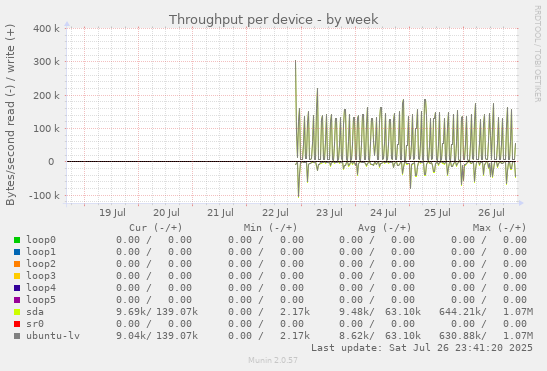Click the 'Avg (-/+)' column header
The image size is (547, 371).
(x=384, y=228)
